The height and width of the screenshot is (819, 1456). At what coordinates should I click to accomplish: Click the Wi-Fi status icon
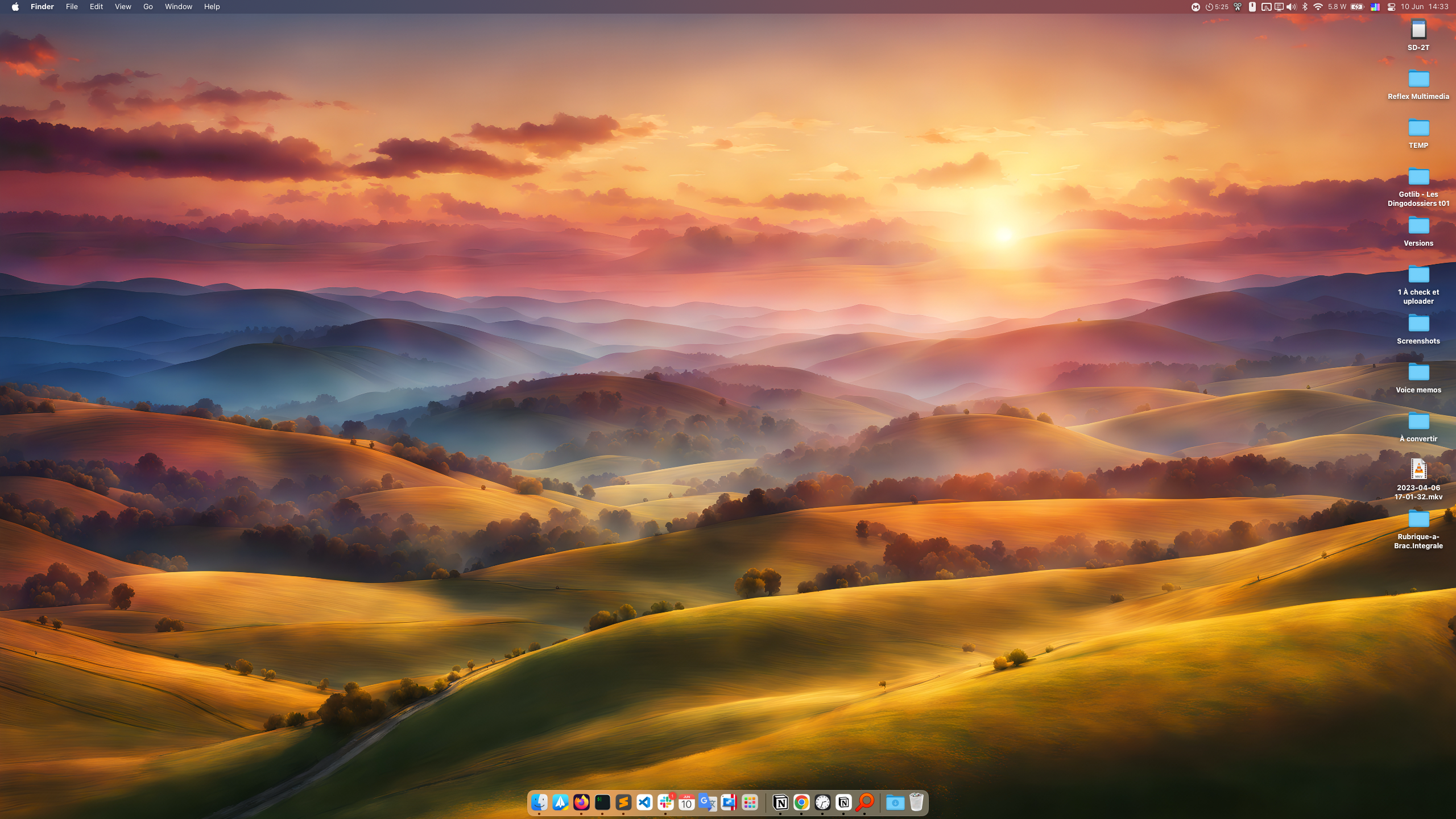pos(1318,7)
